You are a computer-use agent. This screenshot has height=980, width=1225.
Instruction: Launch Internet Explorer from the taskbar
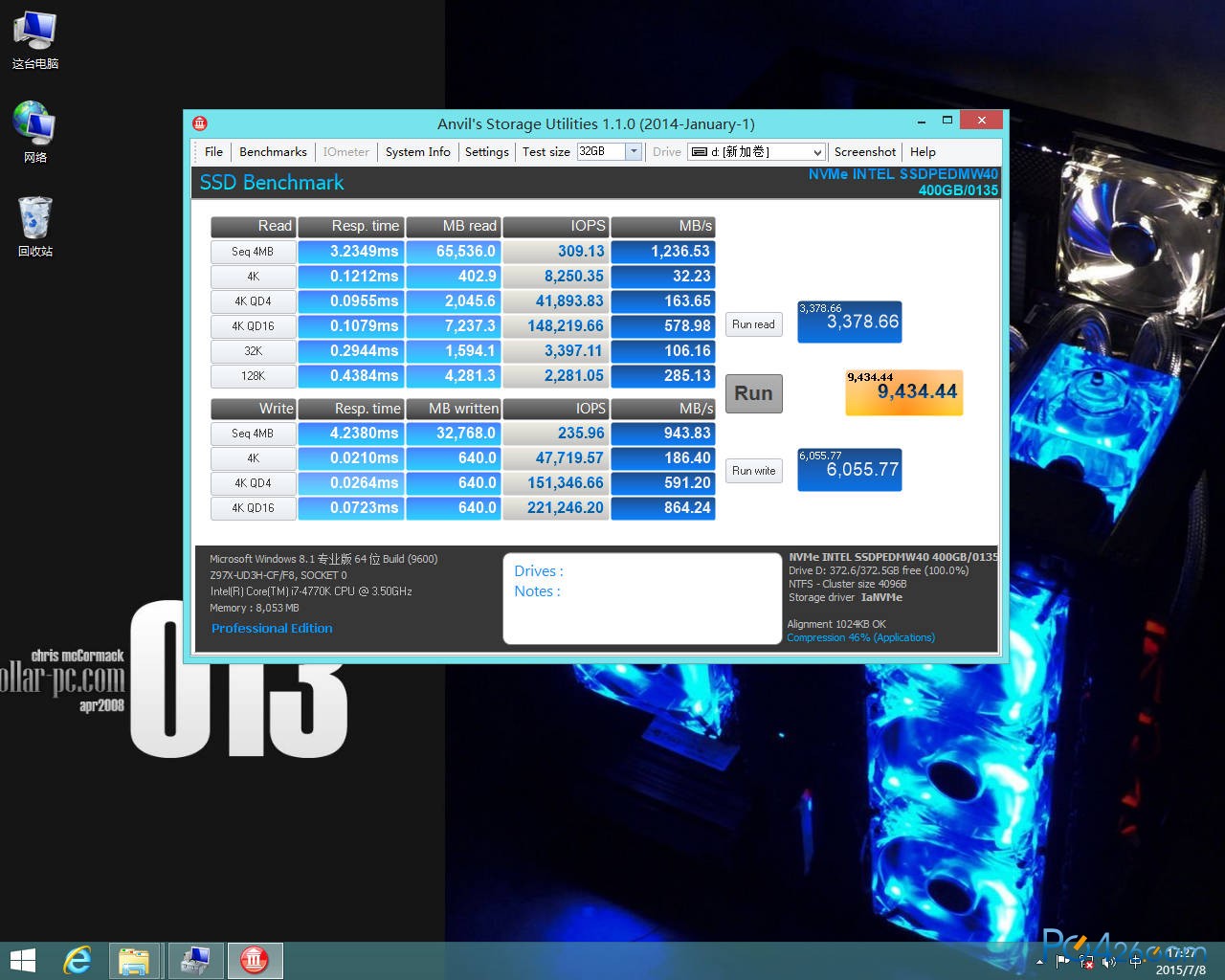[x=77, y=960]
